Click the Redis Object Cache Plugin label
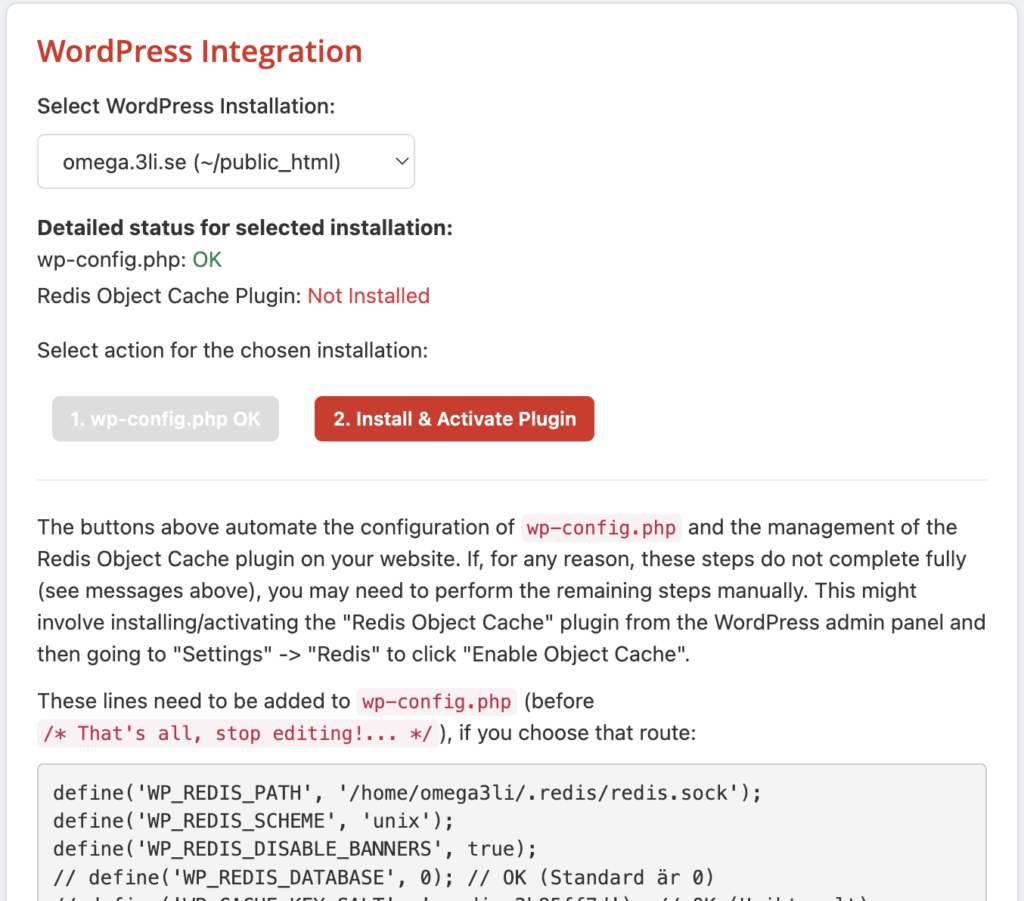This screenshot has height=901, width=1024. coord(168,296)
